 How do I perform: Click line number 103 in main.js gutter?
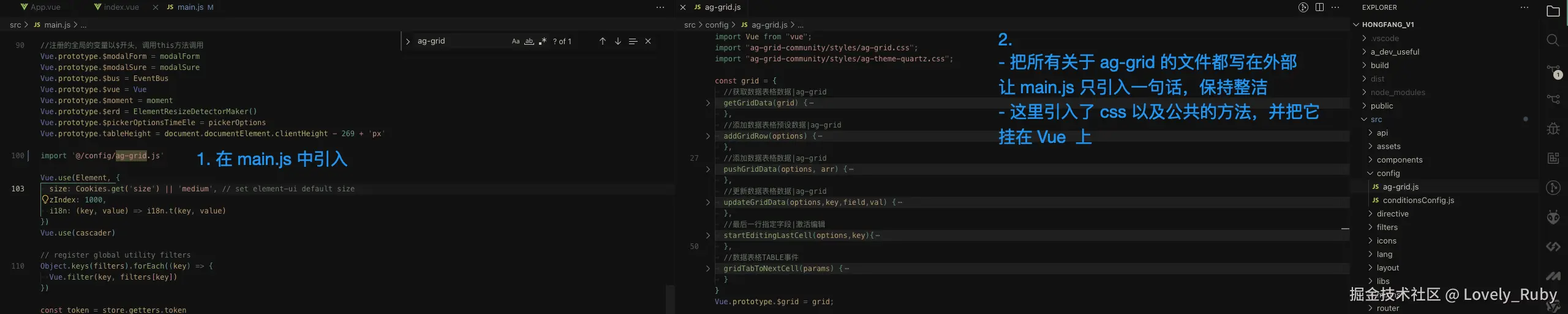pos(18,189)
